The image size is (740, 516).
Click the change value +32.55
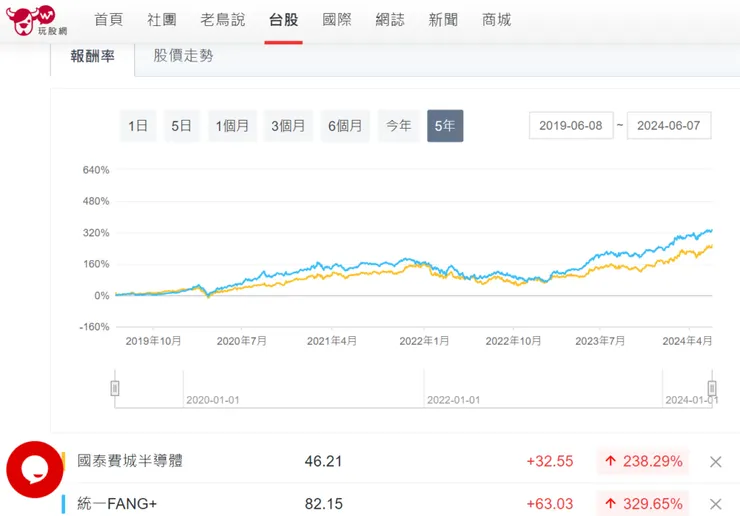550,461
